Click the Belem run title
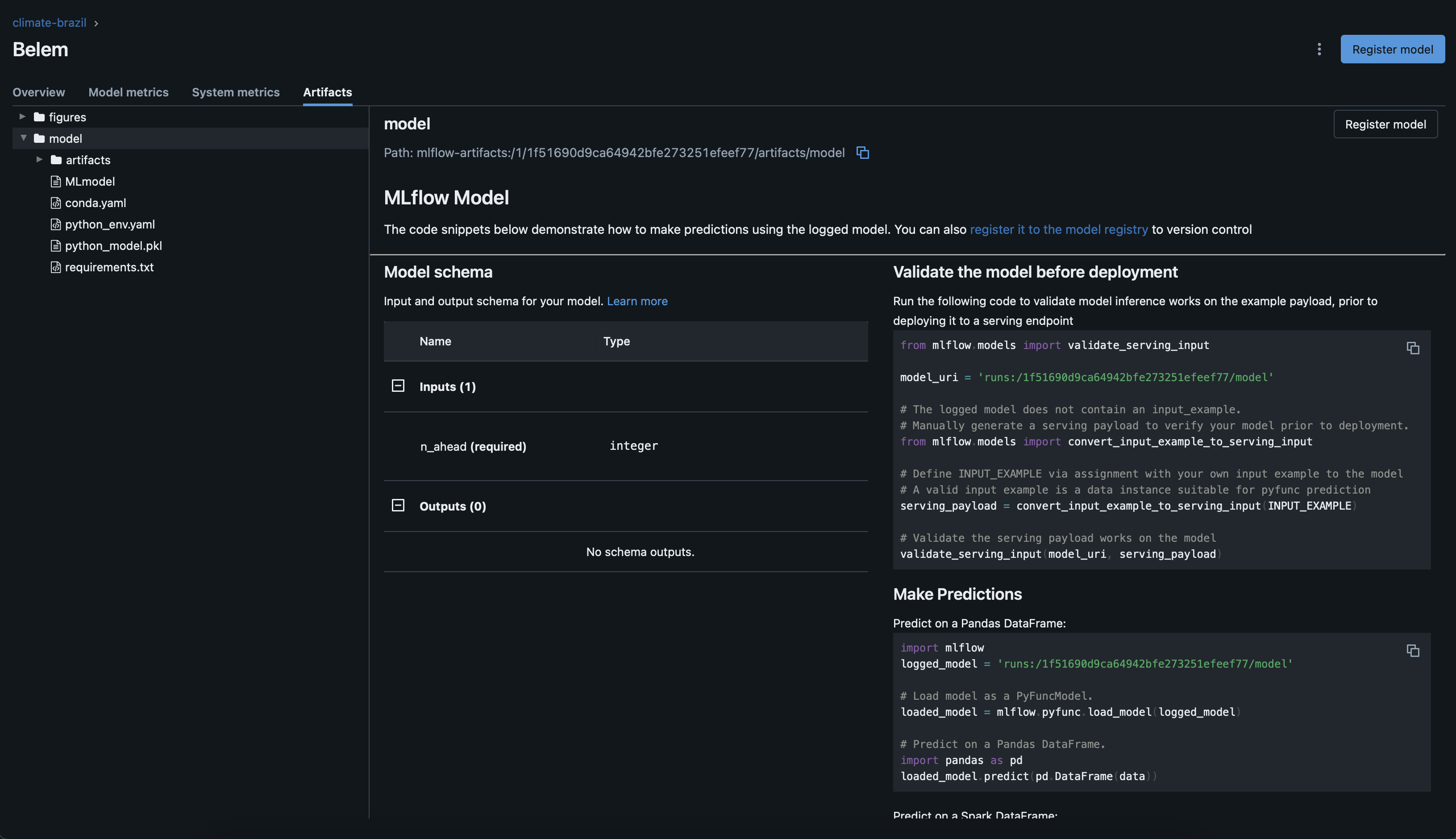This screenshot has height=839, width=1456. [x=40, y=50]
